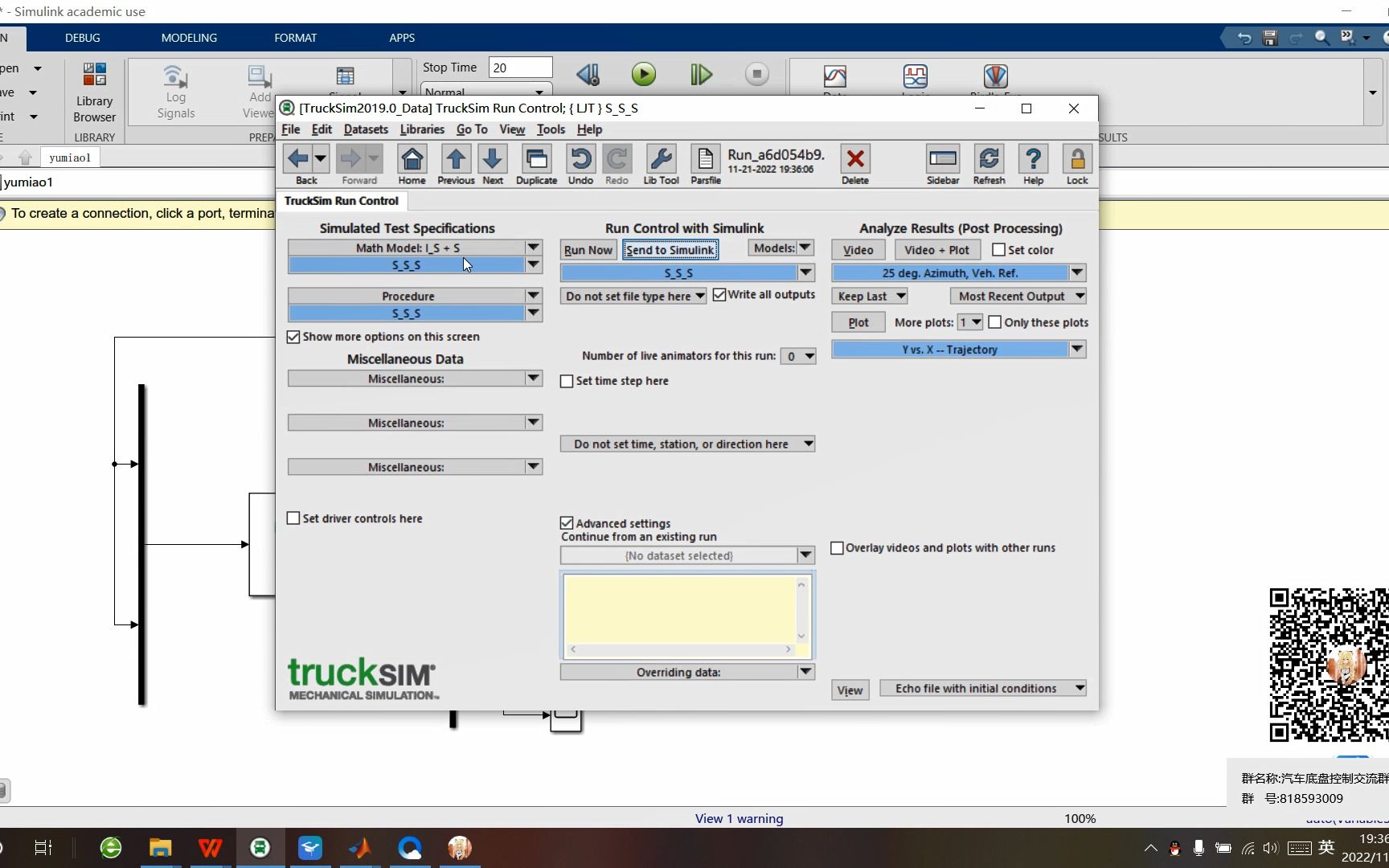Viewport: 1389px width, 868px height.
Task: Refresh the TruckSim screen
Action: (989, 159)
